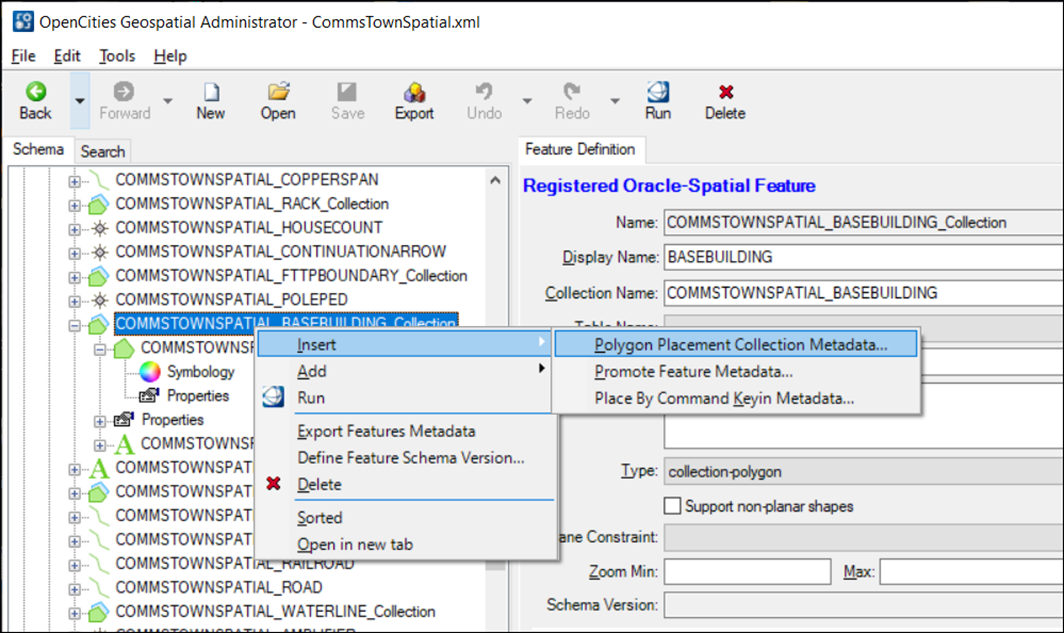Switch to the Search tab
This screenshot has height=633, width=1064.
(x=102, y=152)
